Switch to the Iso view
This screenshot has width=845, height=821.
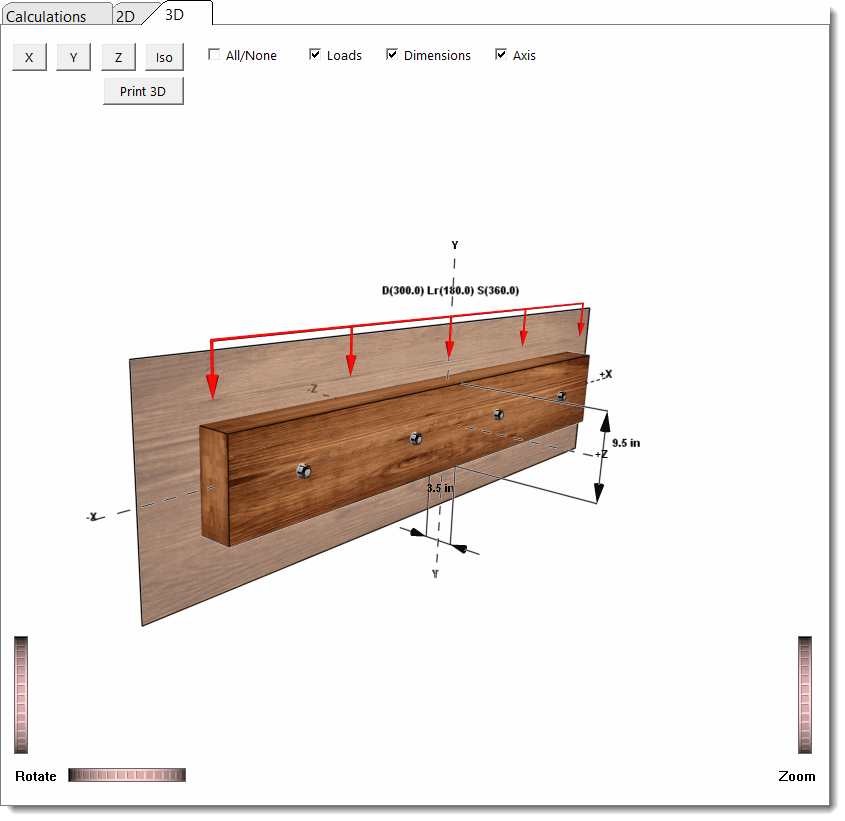tap(163, 57)
